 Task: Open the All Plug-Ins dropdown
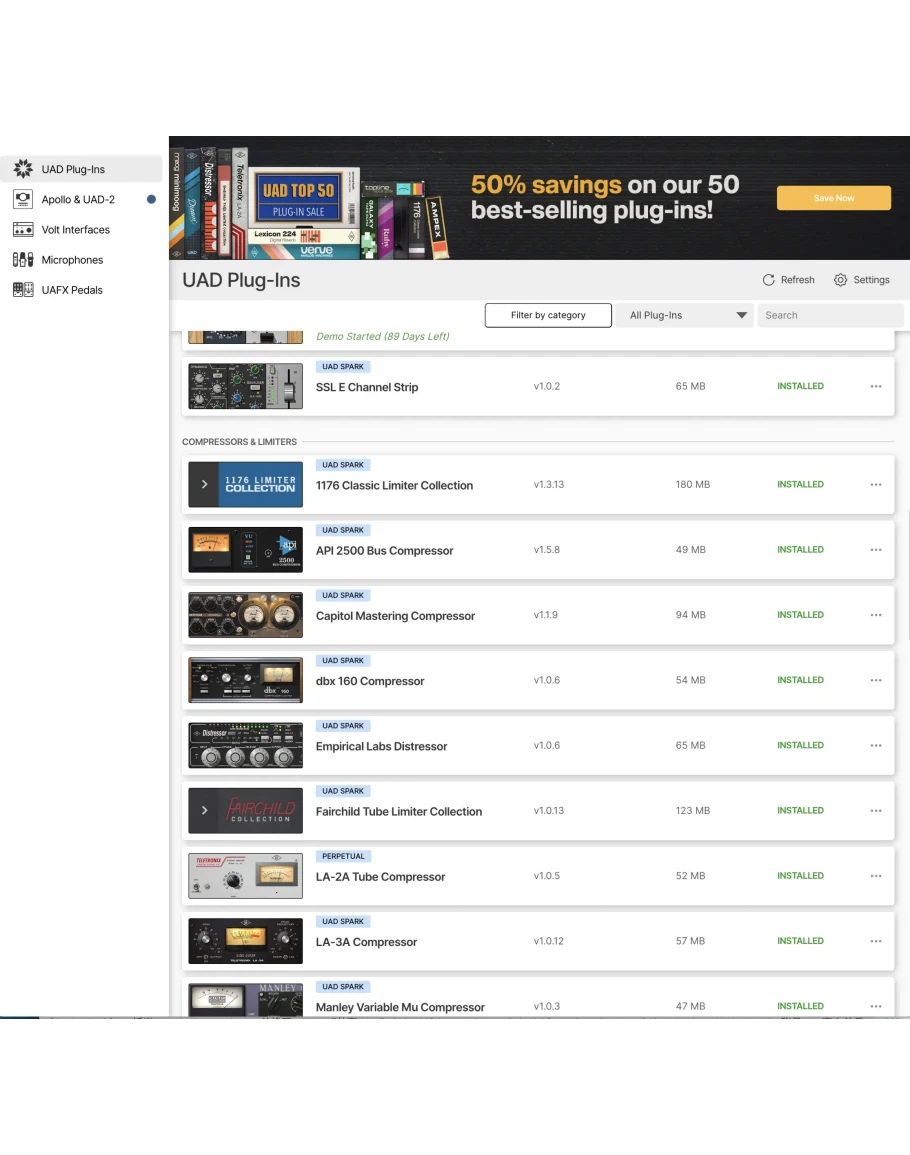(685, 315)
